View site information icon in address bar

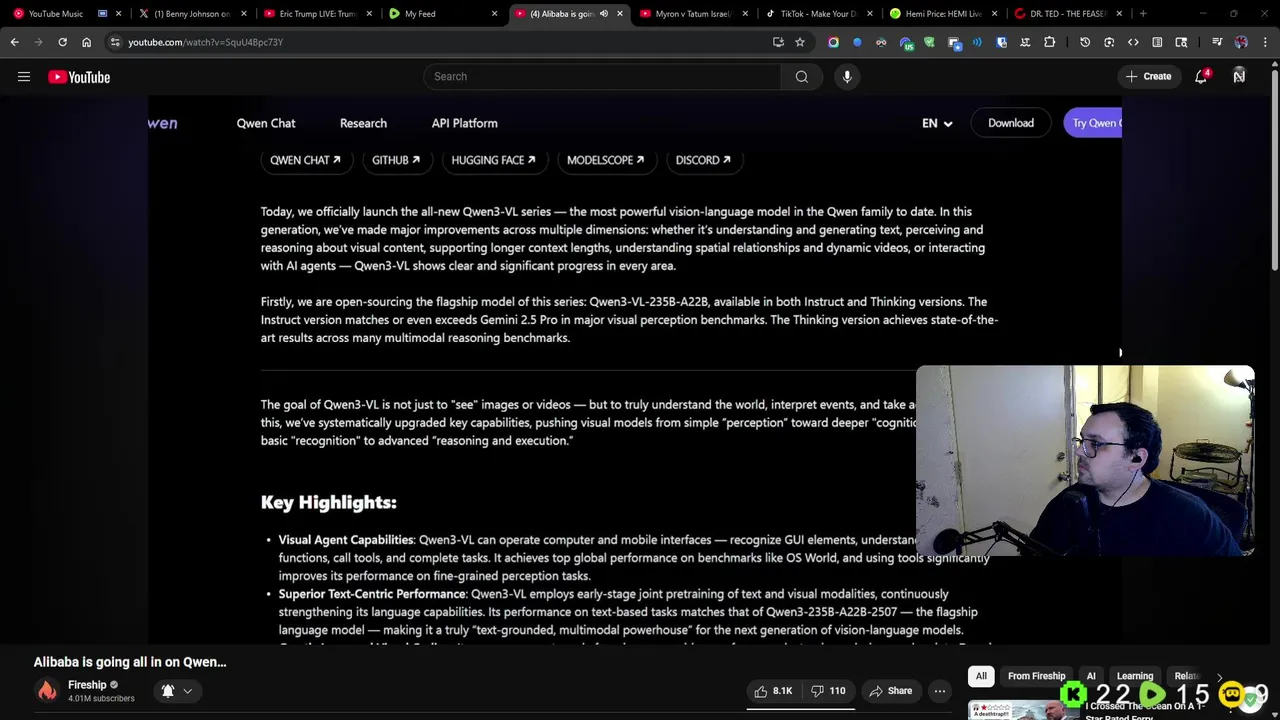(x=115, y=42)
